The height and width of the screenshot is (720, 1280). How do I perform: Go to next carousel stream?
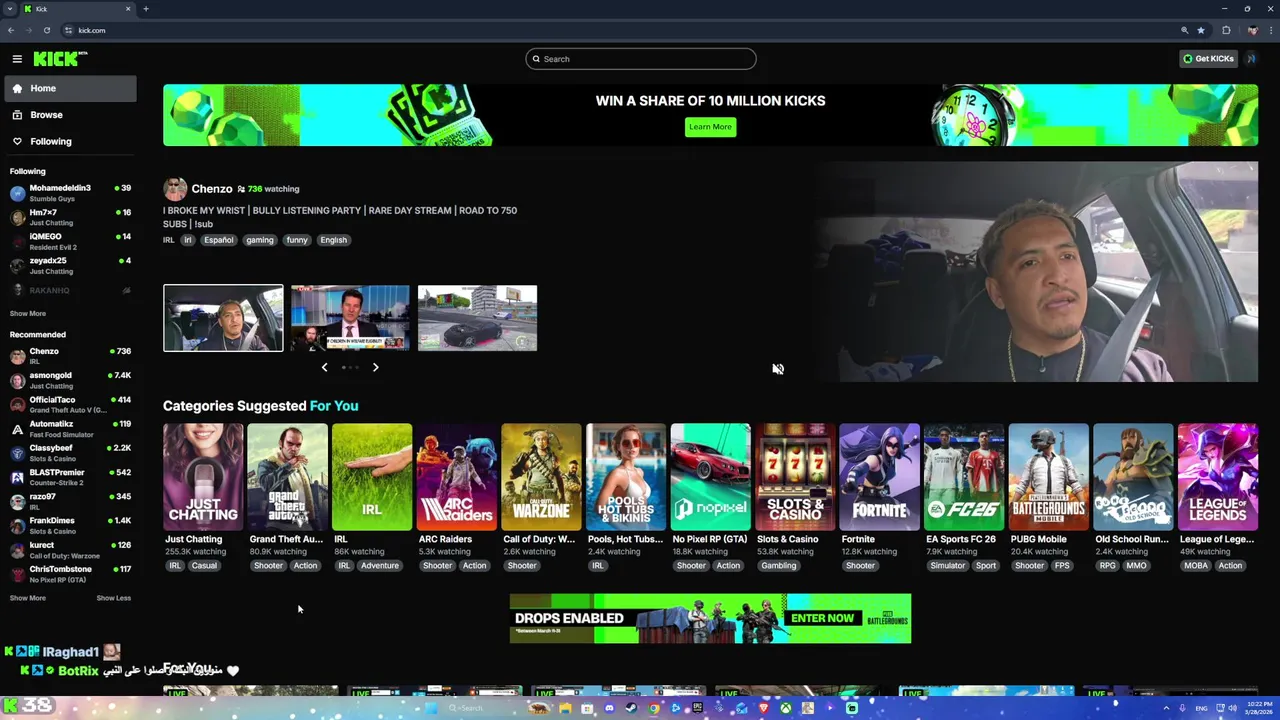tap(375, 367)
